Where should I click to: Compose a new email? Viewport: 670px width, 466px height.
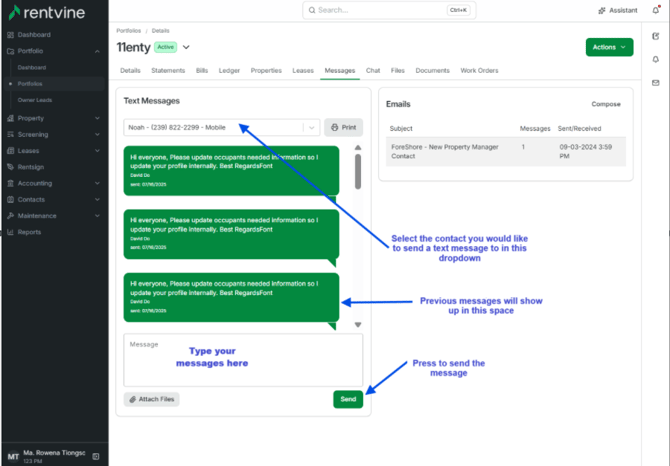(x=605, y=104)
